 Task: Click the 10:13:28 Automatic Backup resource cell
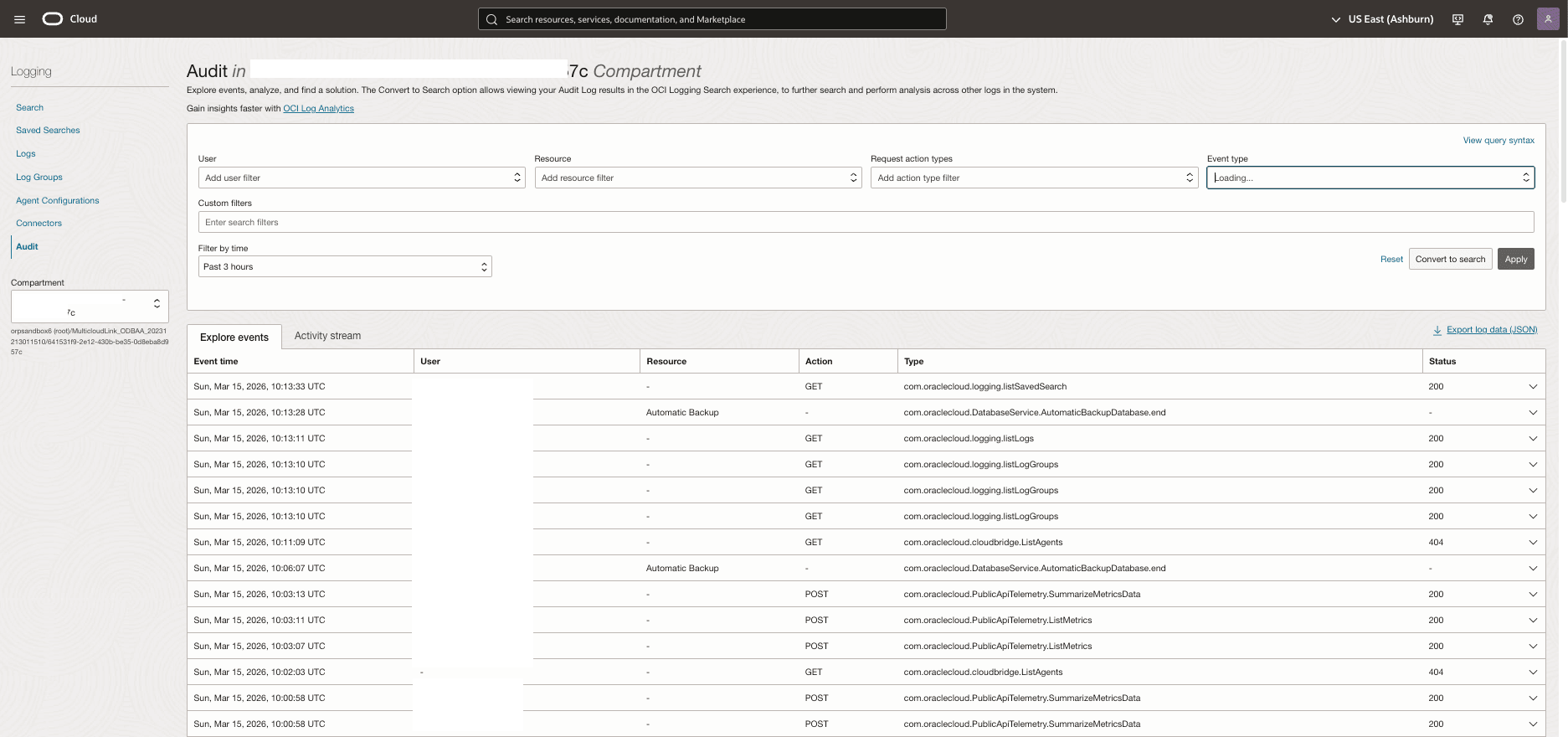point(682,413)
